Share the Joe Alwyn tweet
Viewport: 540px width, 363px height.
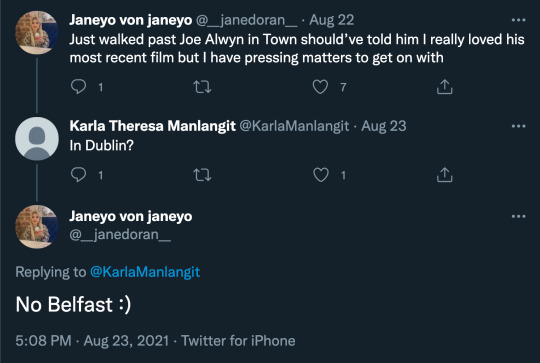click(x=445, y=87)
